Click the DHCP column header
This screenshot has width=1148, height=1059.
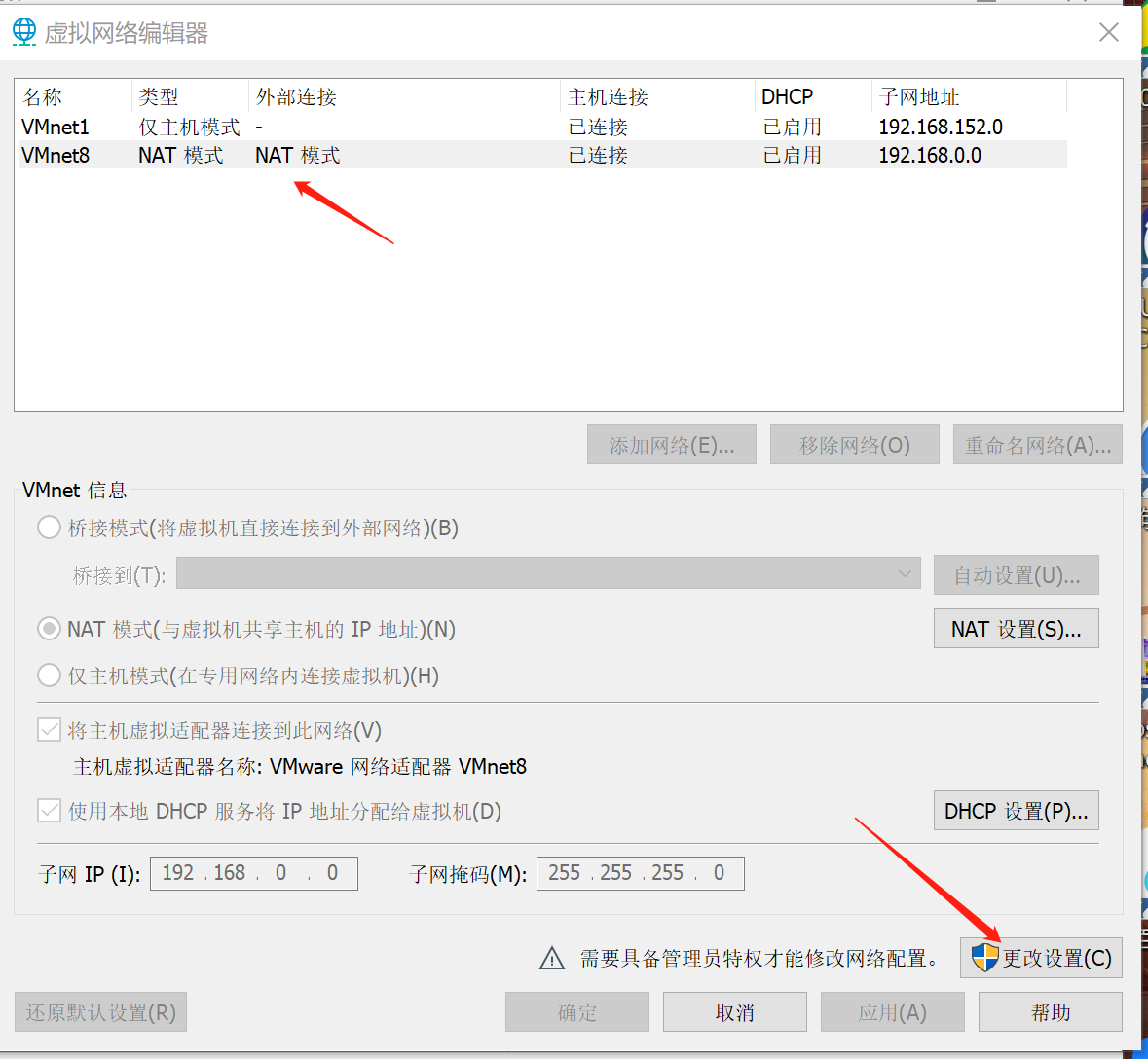[813, 96]
